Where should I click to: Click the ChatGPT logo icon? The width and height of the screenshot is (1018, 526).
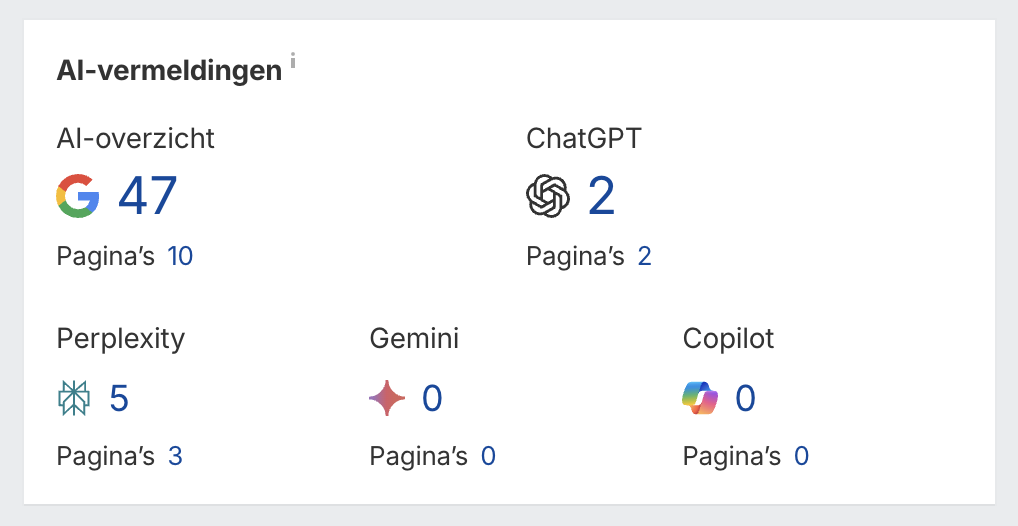[x=548, y=196]
